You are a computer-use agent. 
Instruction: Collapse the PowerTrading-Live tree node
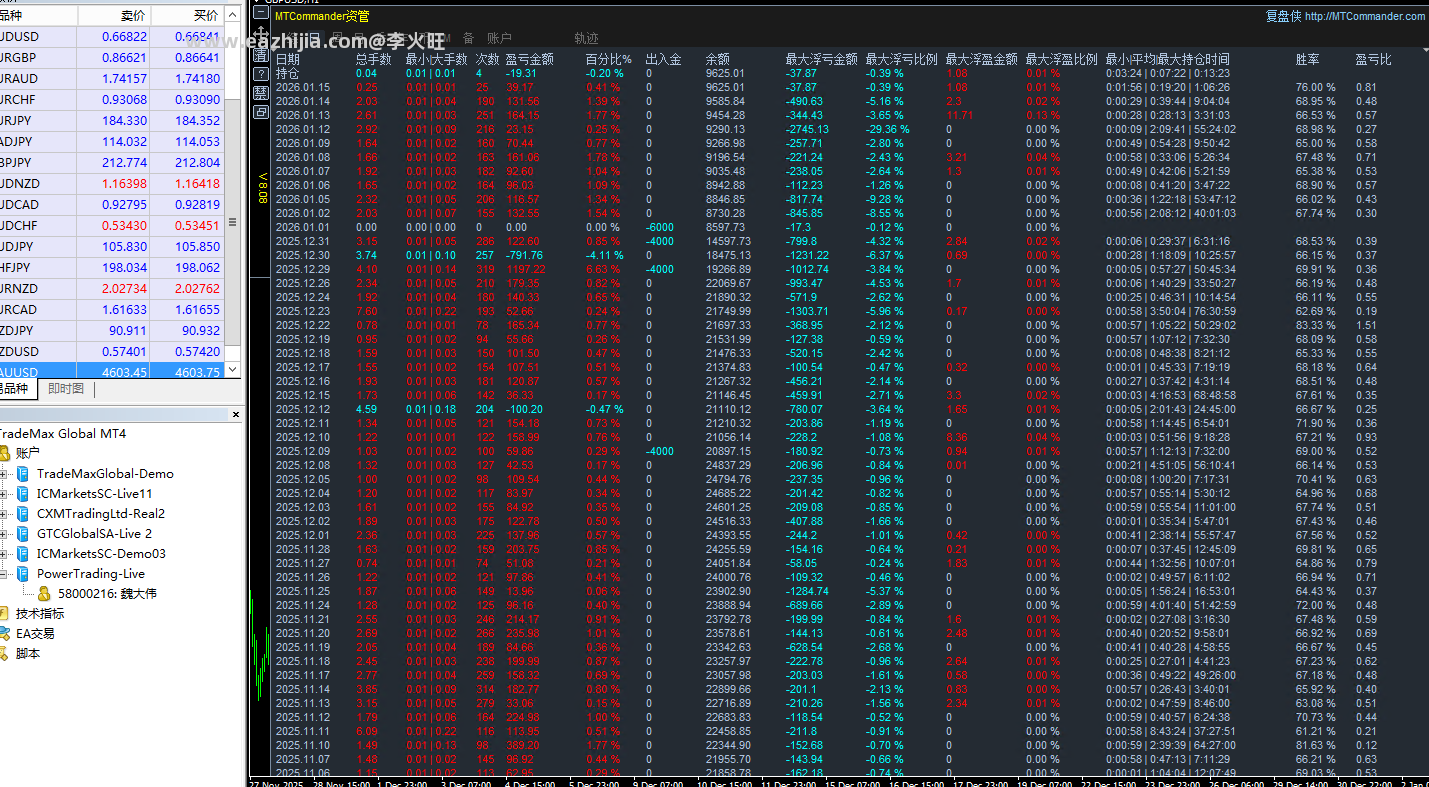[4, 574]
